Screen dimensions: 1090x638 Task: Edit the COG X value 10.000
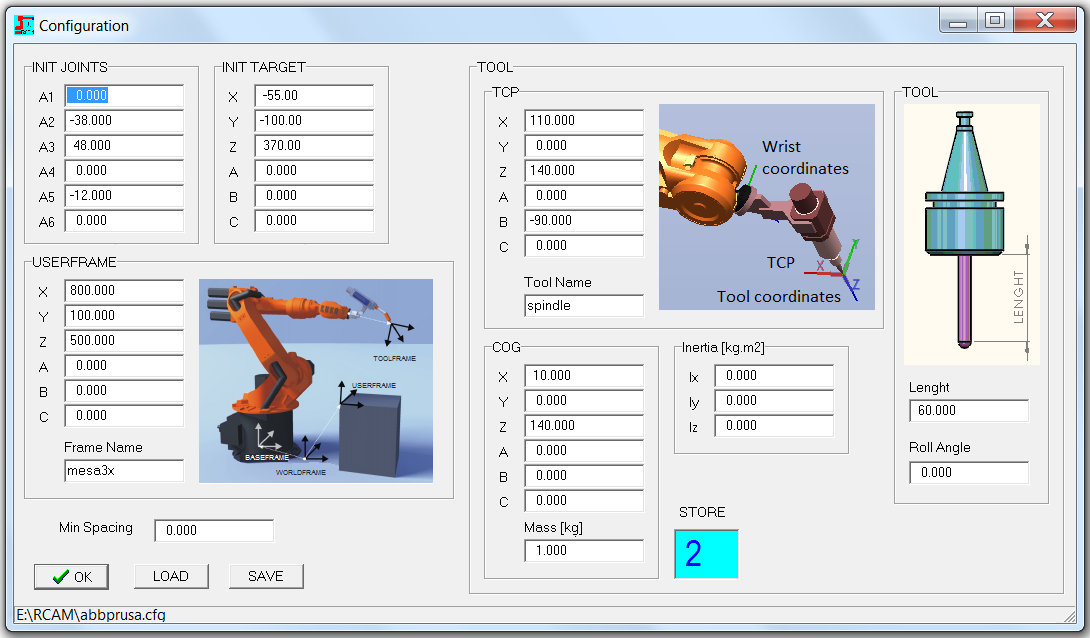pyautogui.click(x=584, y=376)
